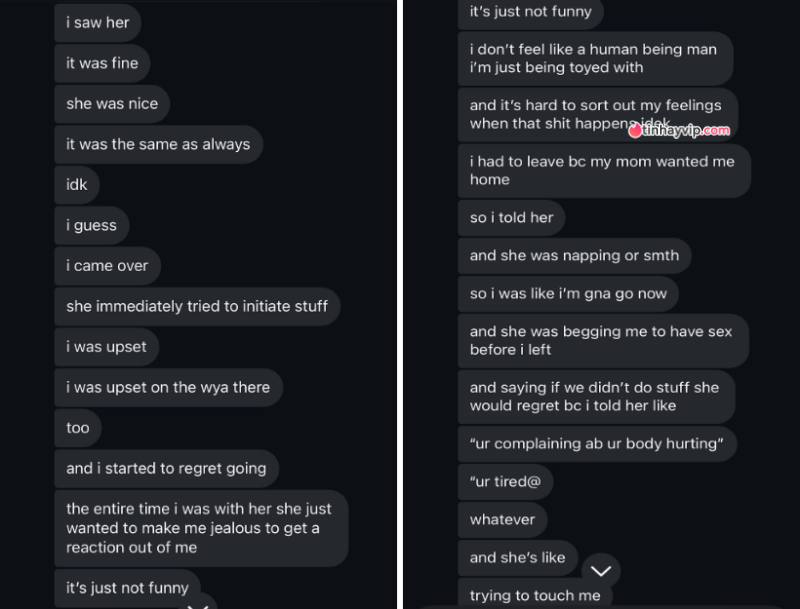Select the "i guess" message bubble

[91, 225]
